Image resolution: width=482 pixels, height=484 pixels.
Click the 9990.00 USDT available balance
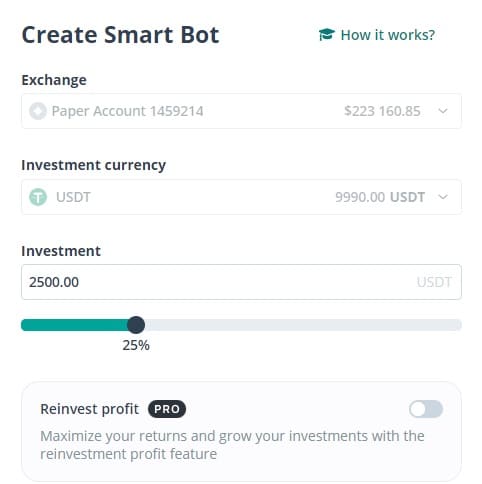[x=380, y=197]
